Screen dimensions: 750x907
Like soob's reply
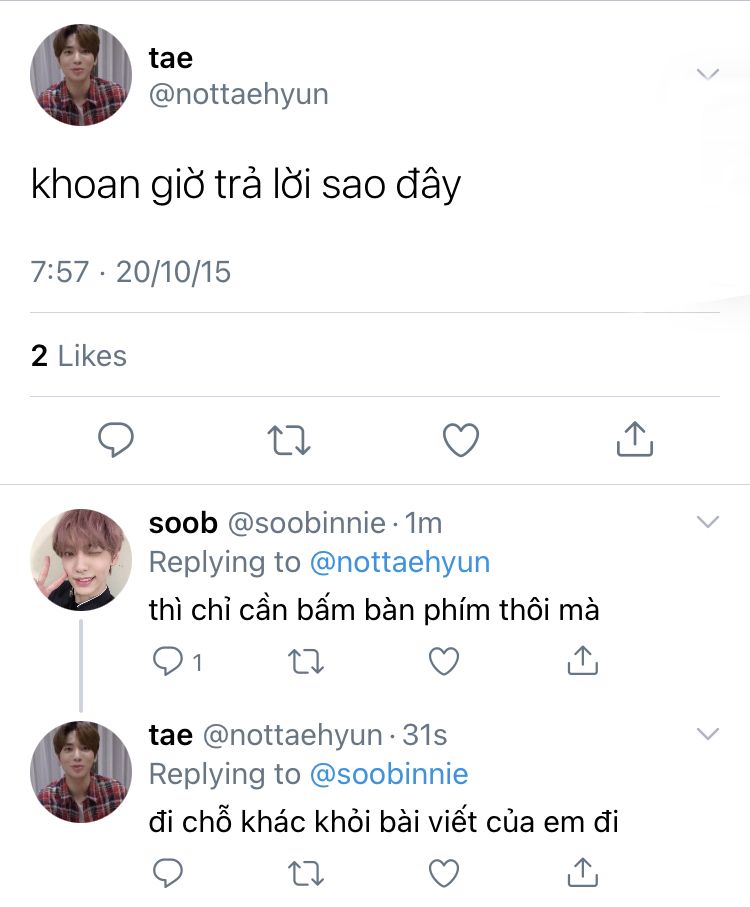coord(443,661)
